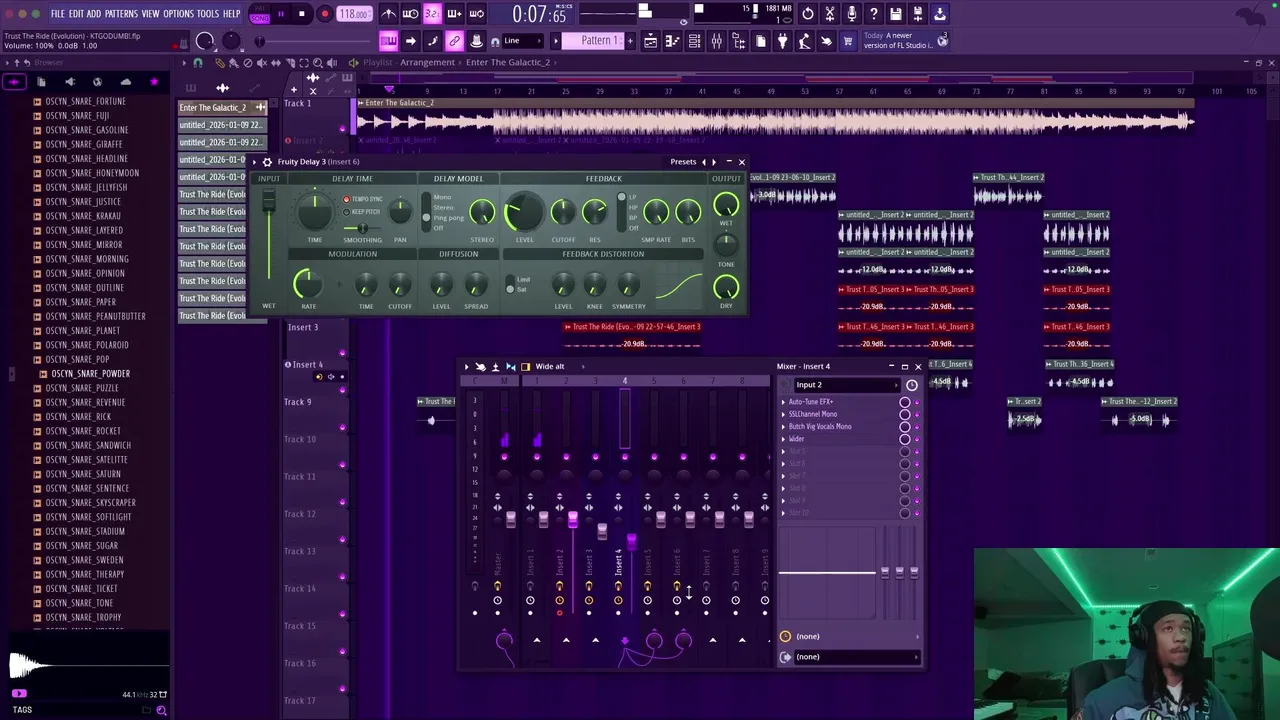Image resolution: width=1280 pixels, height=720 pixels.
Task: Toggle PAT/SONG mode switch
Action: 259,14
